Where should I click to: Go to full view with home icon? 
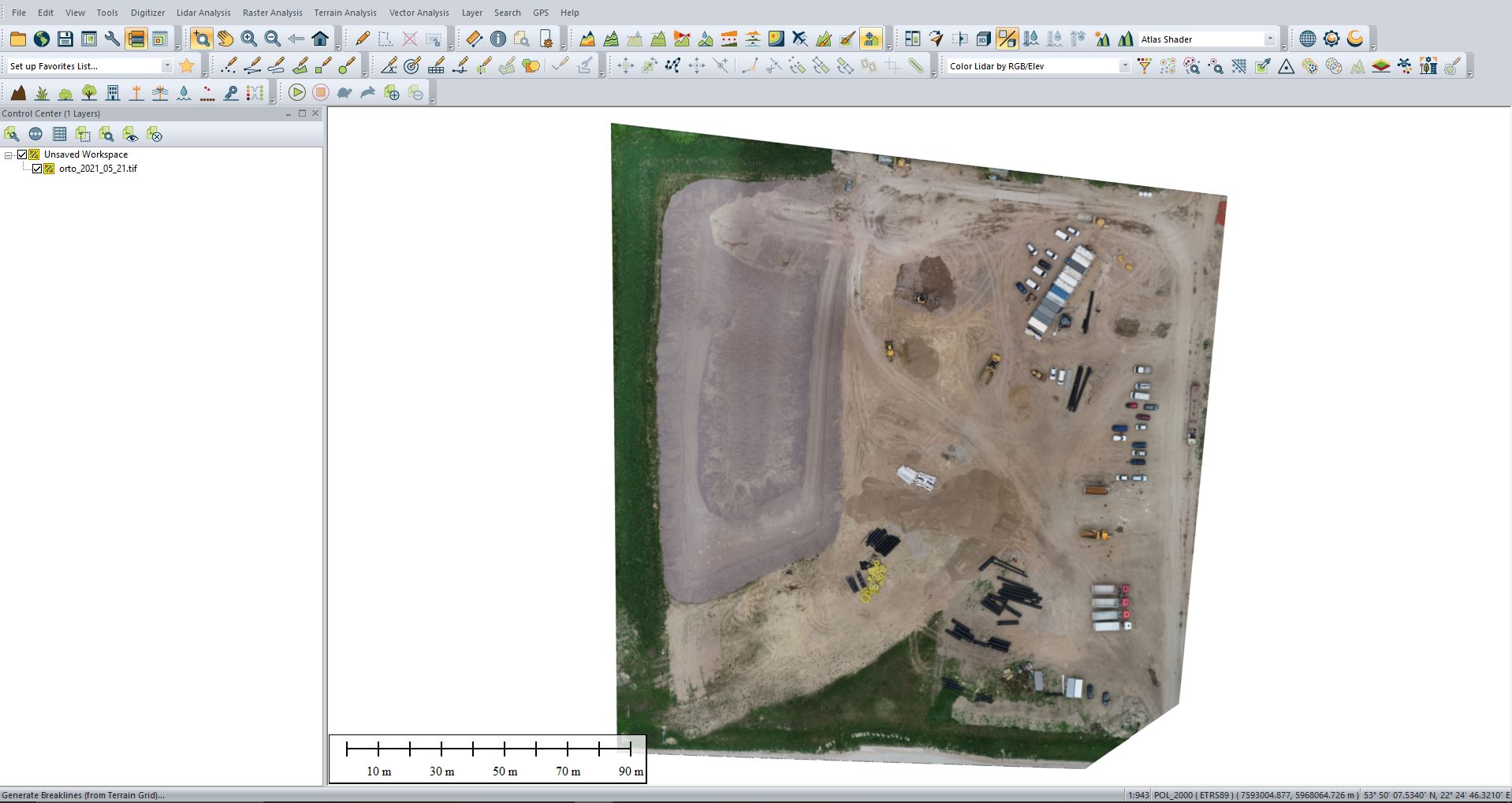pos(320,39)
